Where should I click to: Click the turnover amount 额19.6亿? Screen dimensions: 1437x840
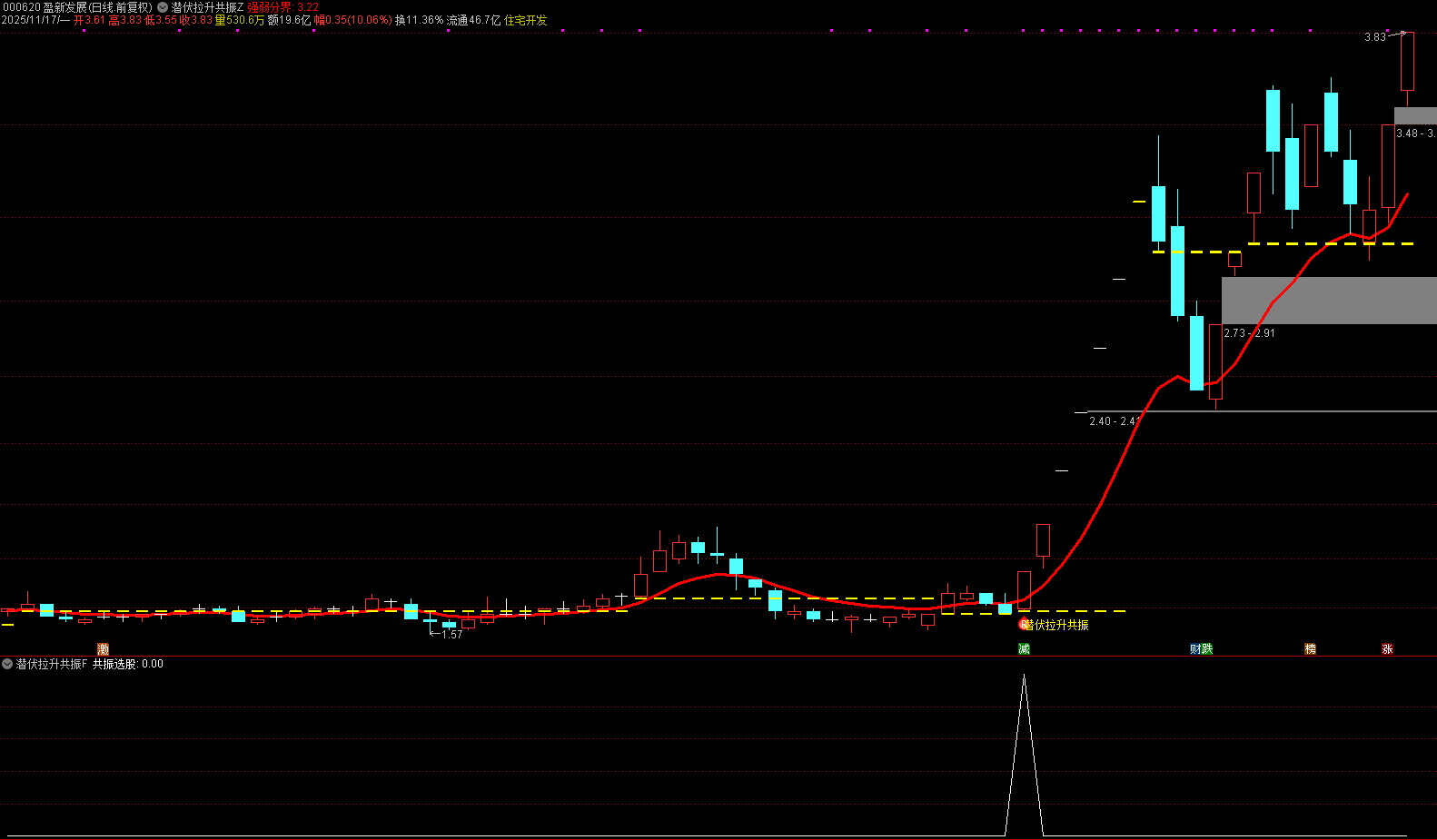coord(289,20)
